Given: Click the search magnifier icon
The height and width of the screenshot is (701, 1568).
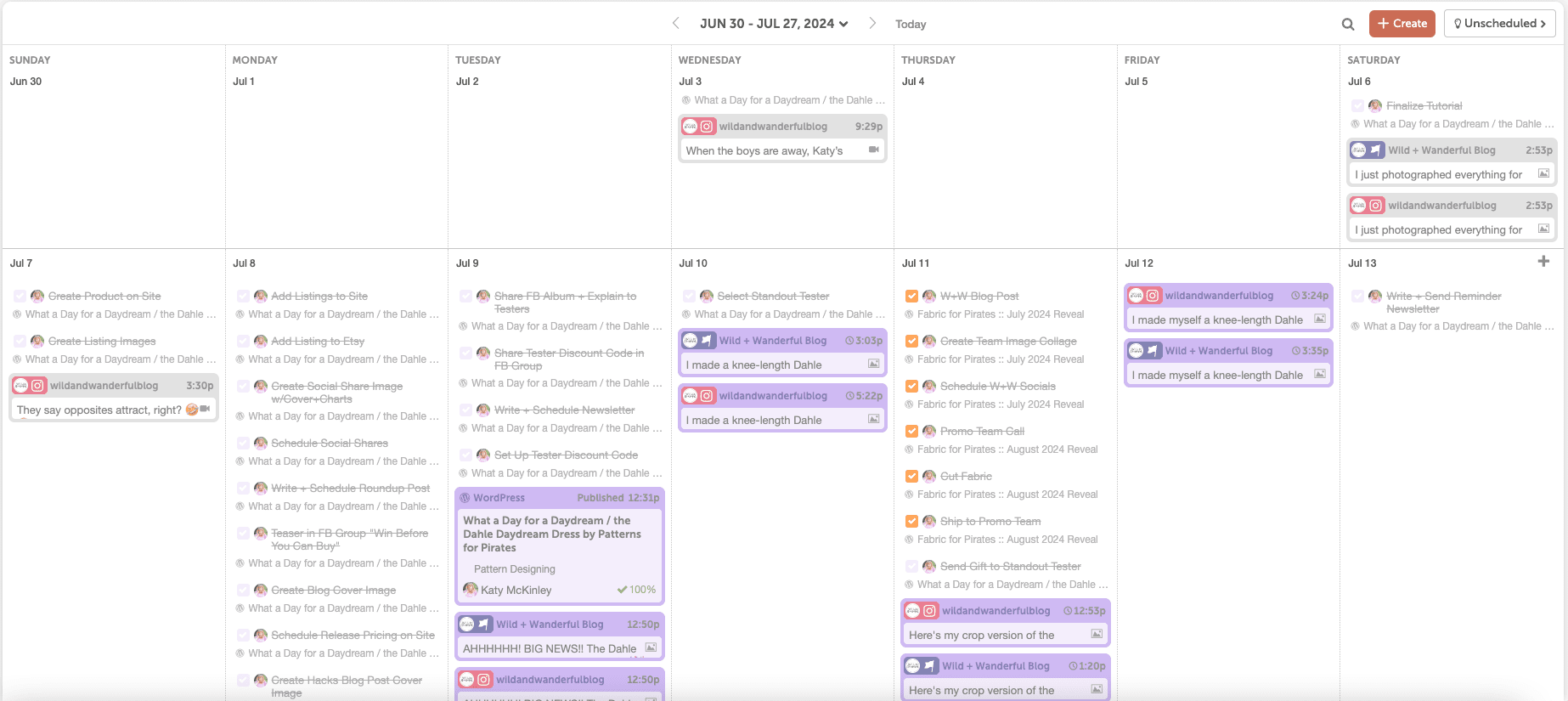Looking at the screenshot, I should (x=1347, y=24).
